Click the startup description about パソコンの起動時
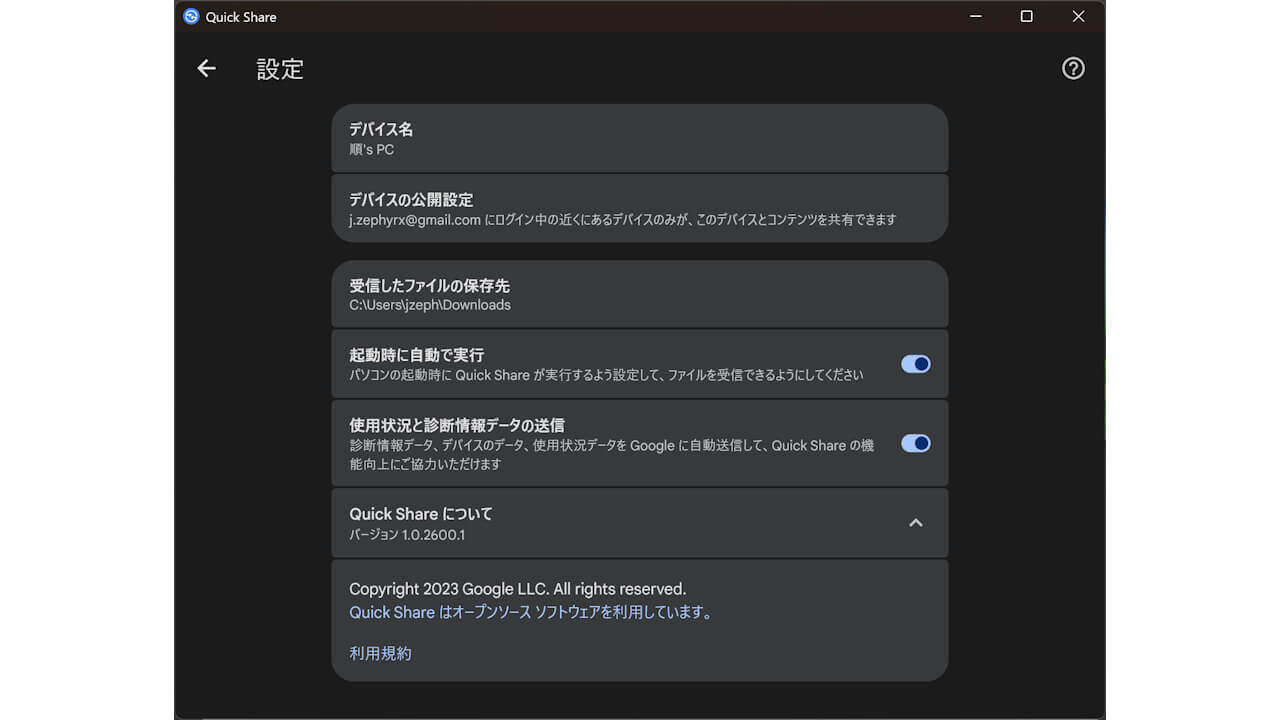The image size is (1280, 720). (606, 375)
